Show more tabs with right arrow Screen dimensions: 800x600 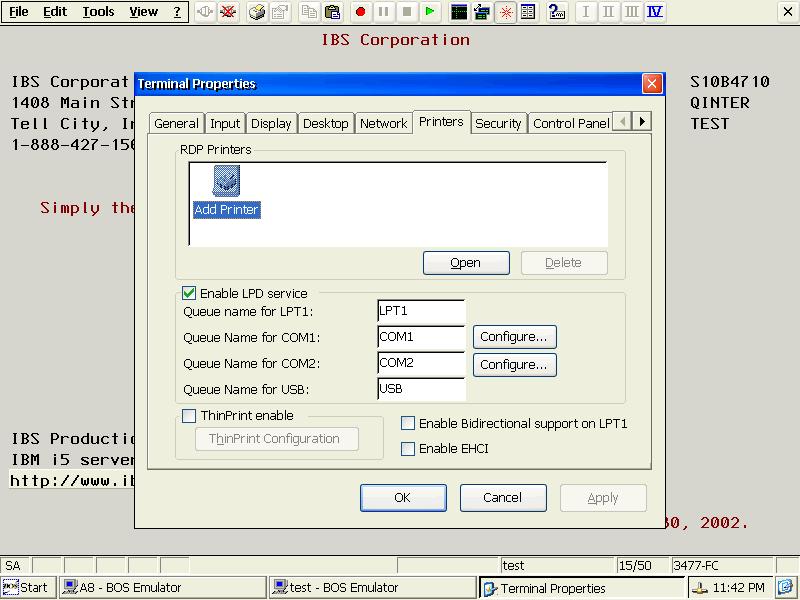pos(642,122)
